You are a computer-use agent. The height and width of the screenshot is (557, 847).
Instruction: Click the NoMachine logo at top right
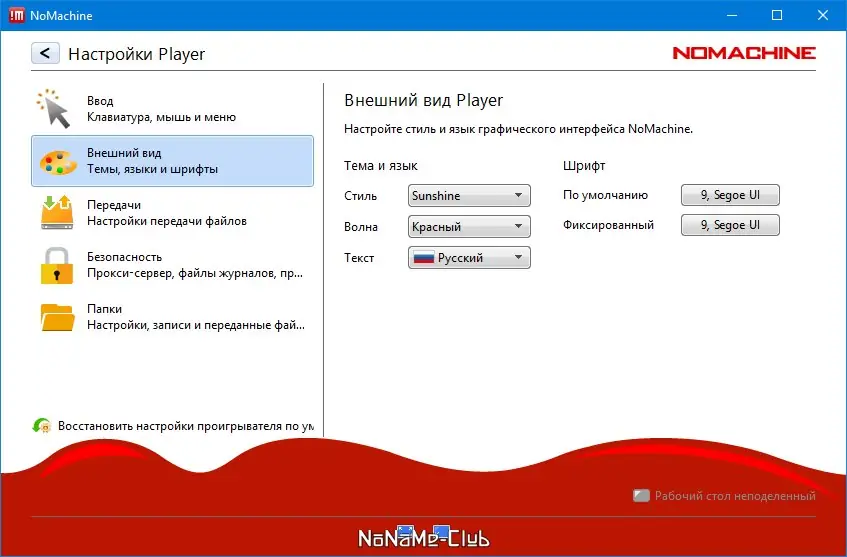(x=744, y=53)
